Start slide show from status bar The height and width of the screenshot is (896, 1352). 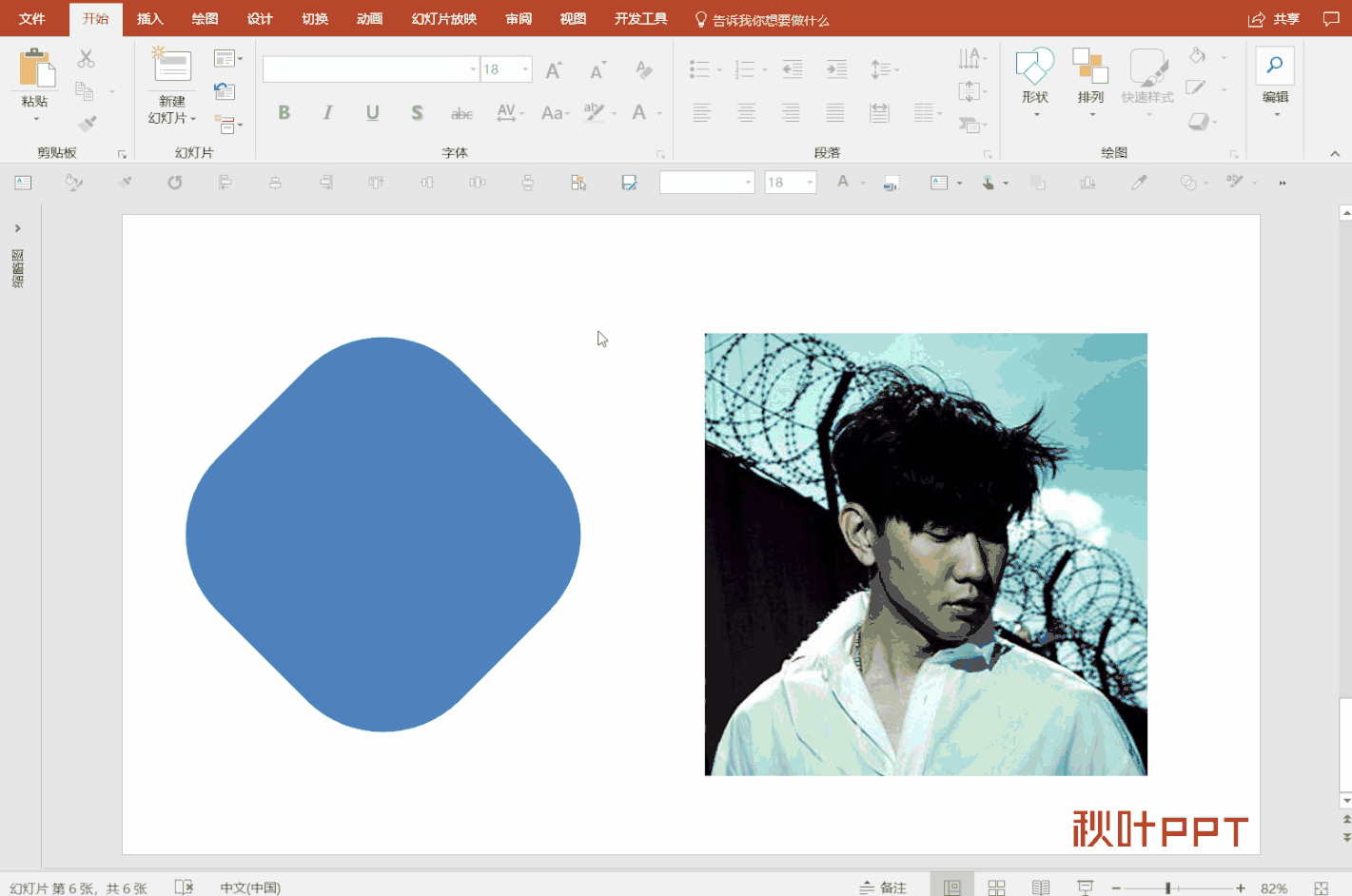tap(1085, 887)
